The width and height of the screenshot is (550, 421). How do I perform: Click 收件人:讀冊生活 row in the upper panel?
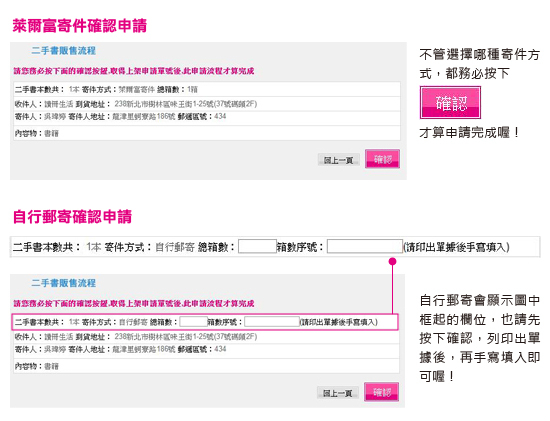pyautogui.click(x=207, y=104)
